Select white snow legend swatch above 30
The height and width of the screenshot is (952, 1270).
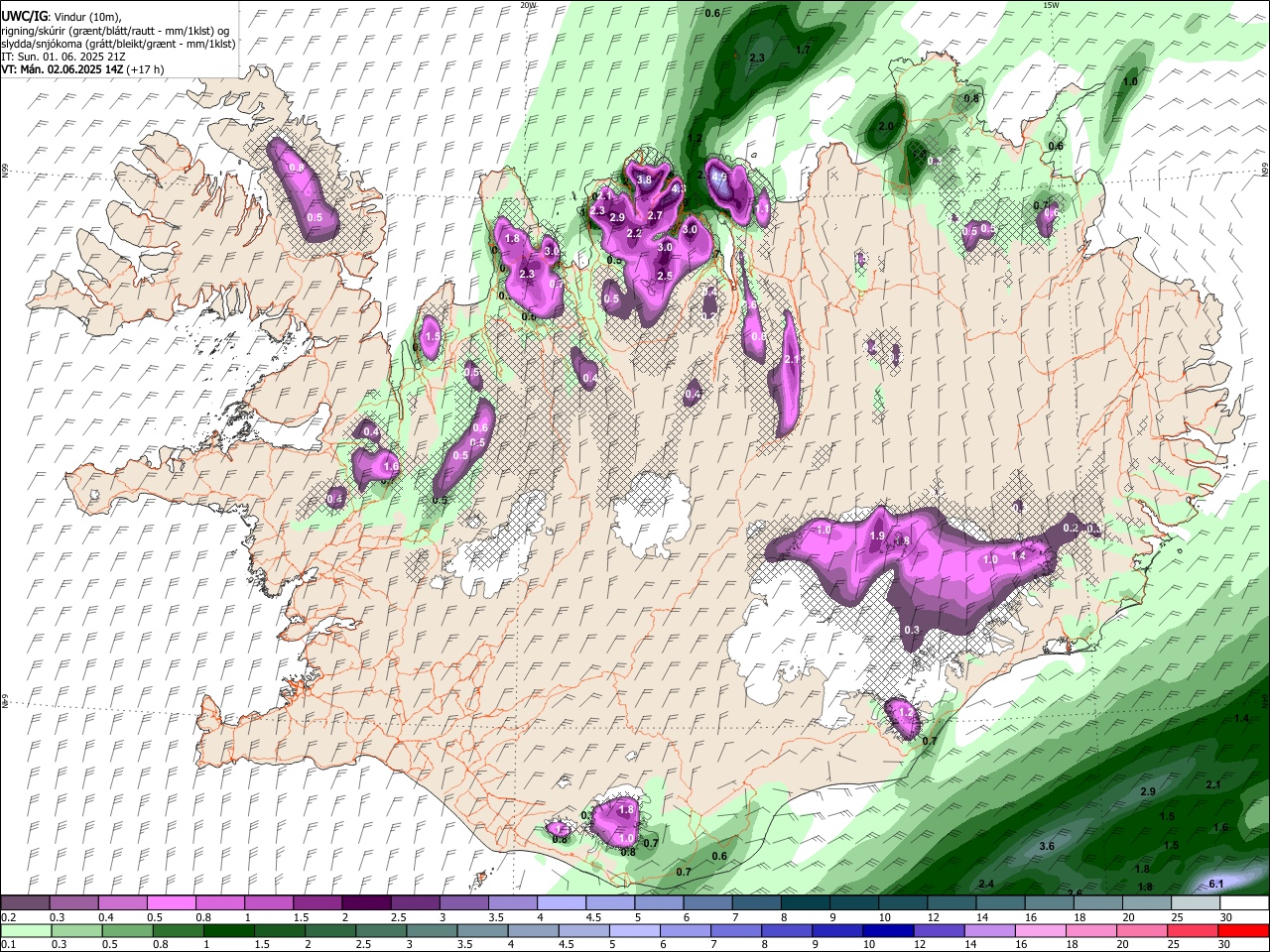pos(1245,902)
